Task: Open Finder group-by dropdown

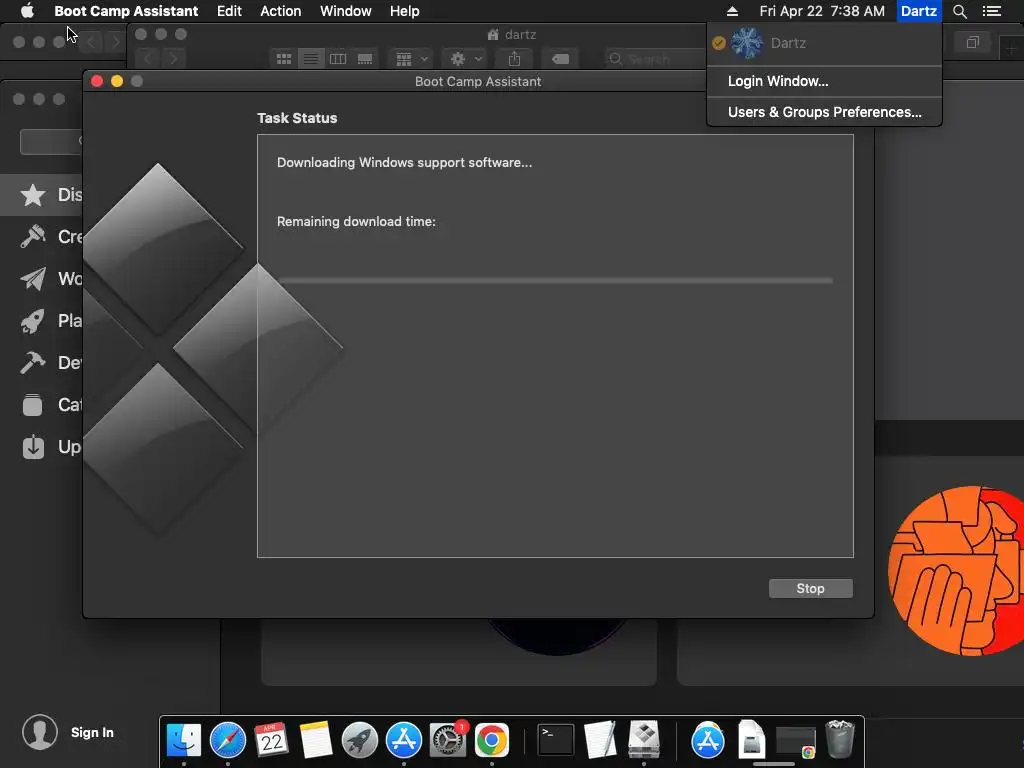Action: point(411,59)
